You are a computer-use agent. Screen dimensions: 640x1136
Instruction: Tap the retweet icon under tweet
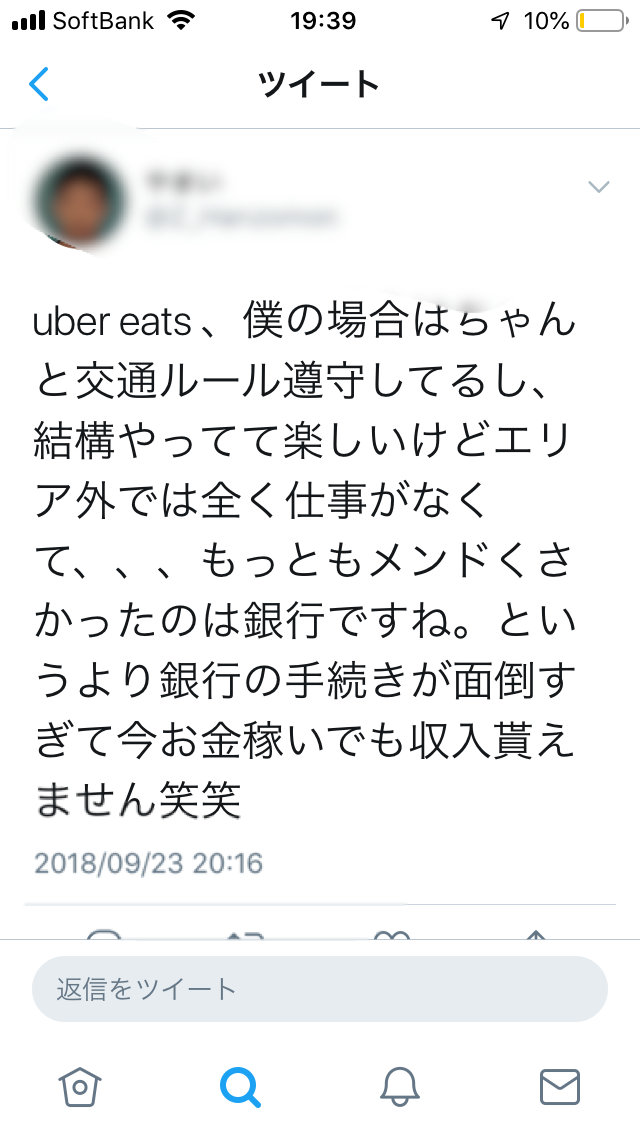(x=245, y=934)
